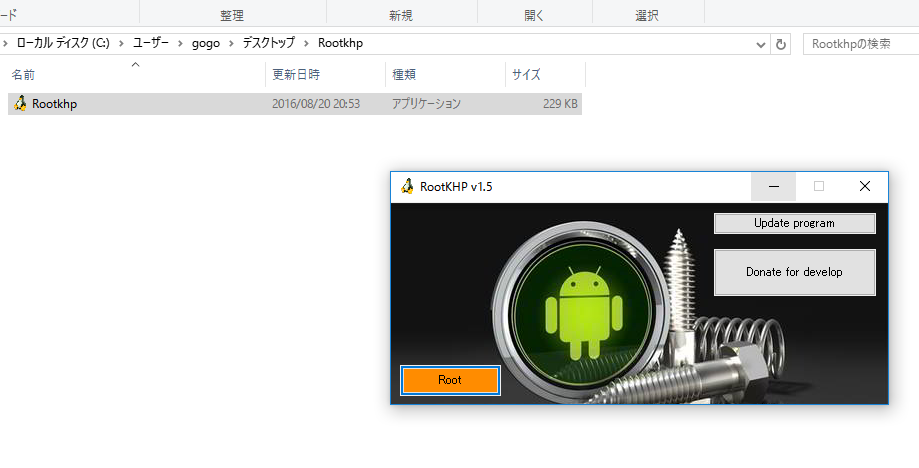Expand chevron after デスクトップ breadcrumb
Viewport: 919px width, 468px height.
(306, 44)
